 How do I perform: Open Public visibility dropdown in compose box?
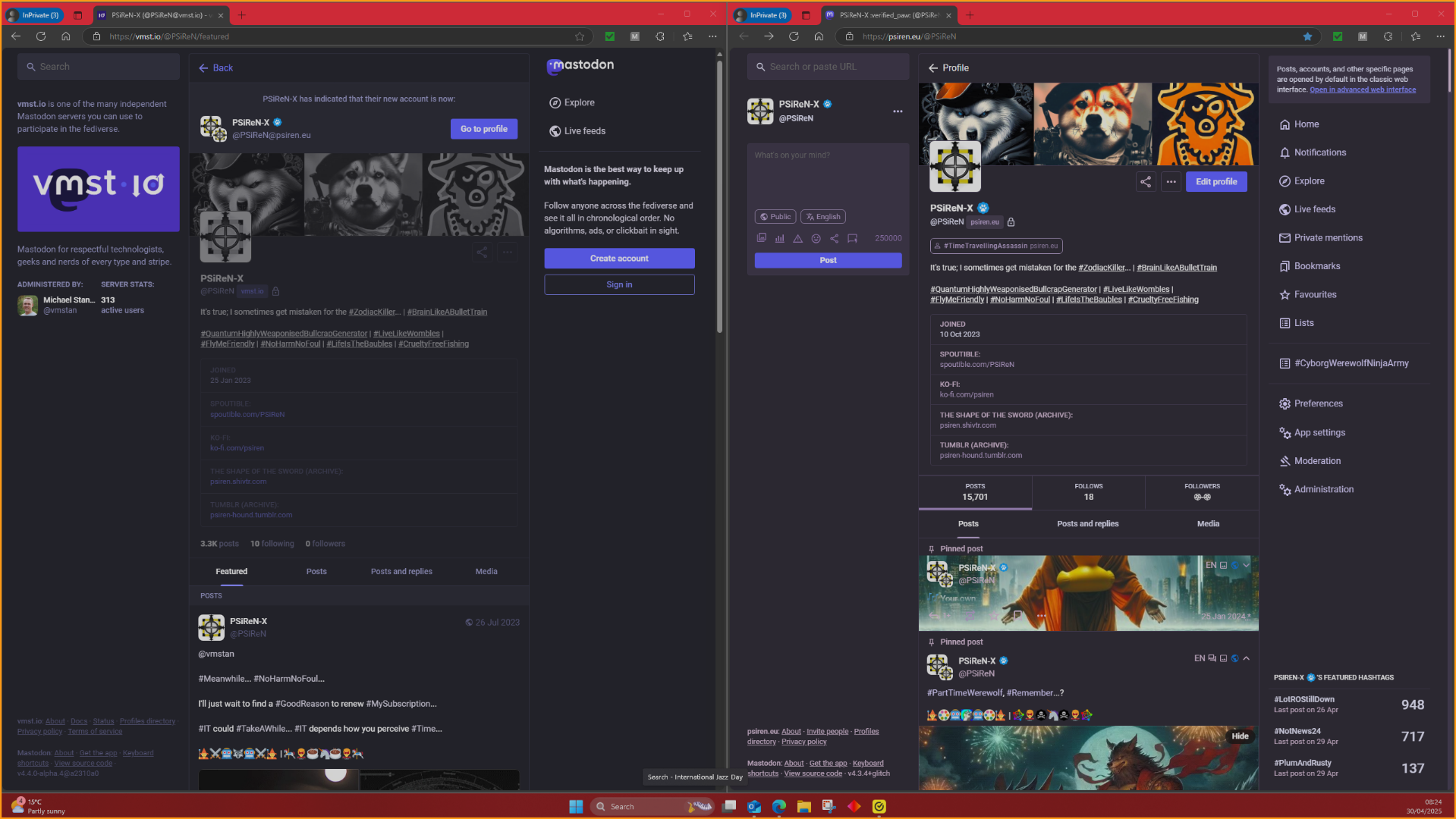tap(775, 217)
